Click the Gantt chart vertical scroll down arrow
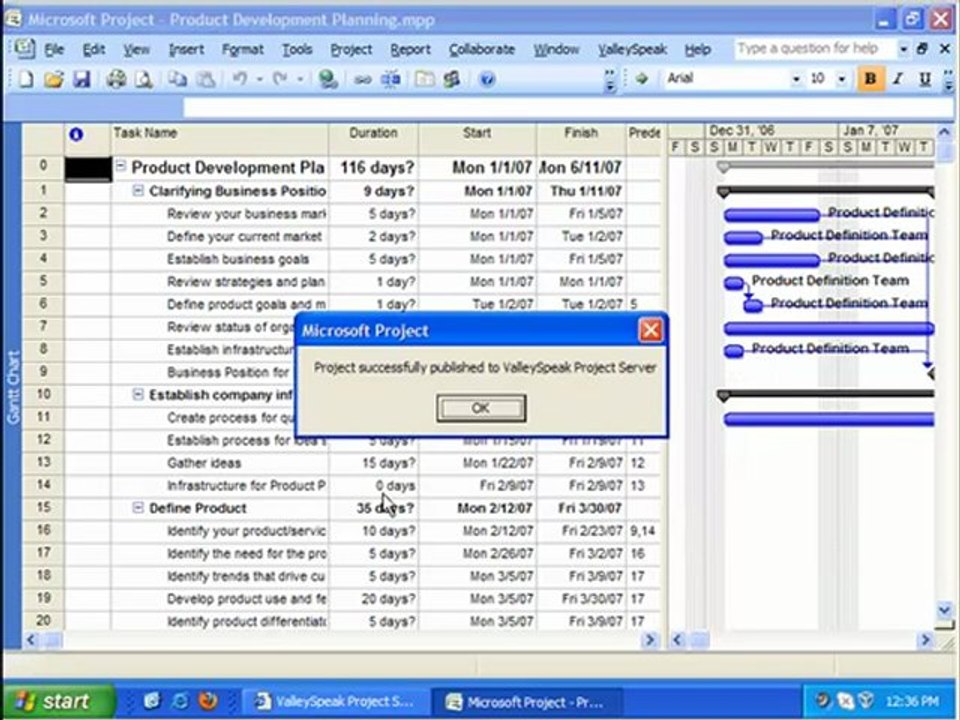 point(943,610)
